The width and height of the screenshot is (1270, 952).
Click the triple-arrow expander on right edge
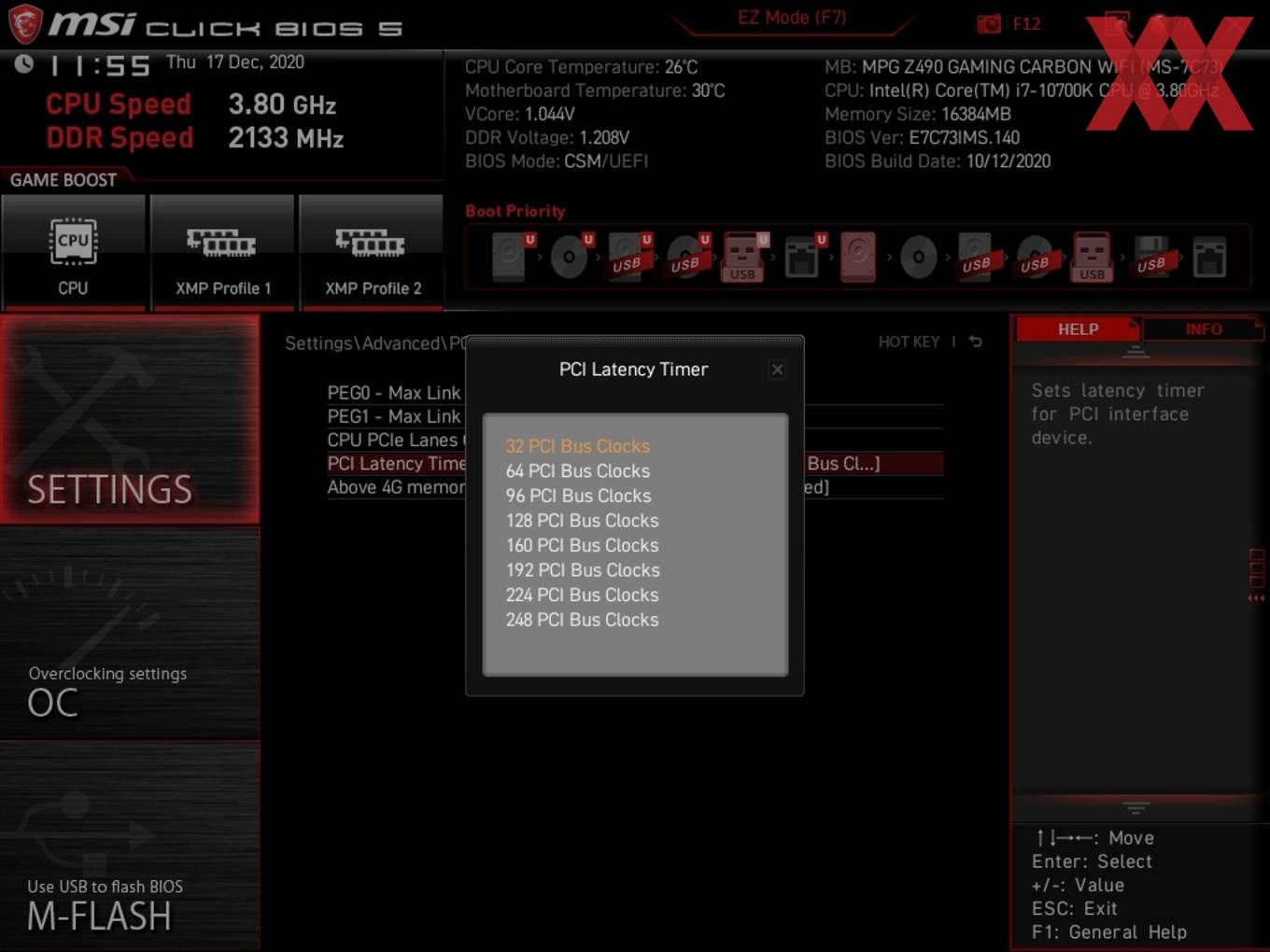tap(1256, 598)
